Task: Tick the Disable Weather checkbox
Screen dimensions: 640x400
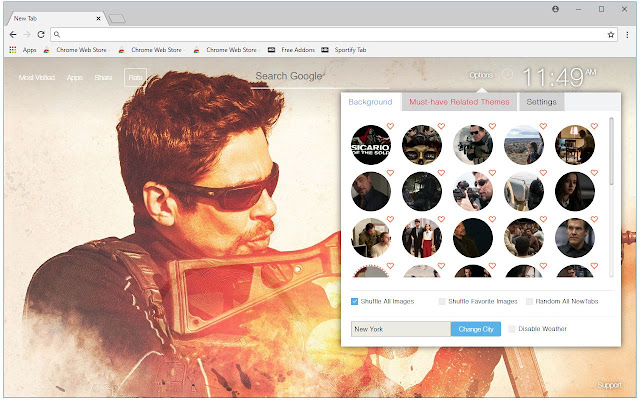Action: 511,329
